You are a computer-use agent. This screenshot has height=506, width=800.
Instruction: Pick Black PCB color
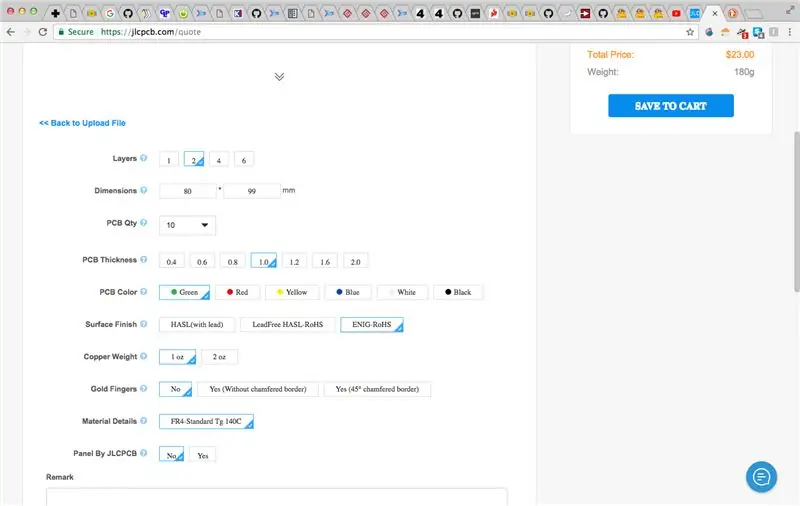tap(458, 292)
